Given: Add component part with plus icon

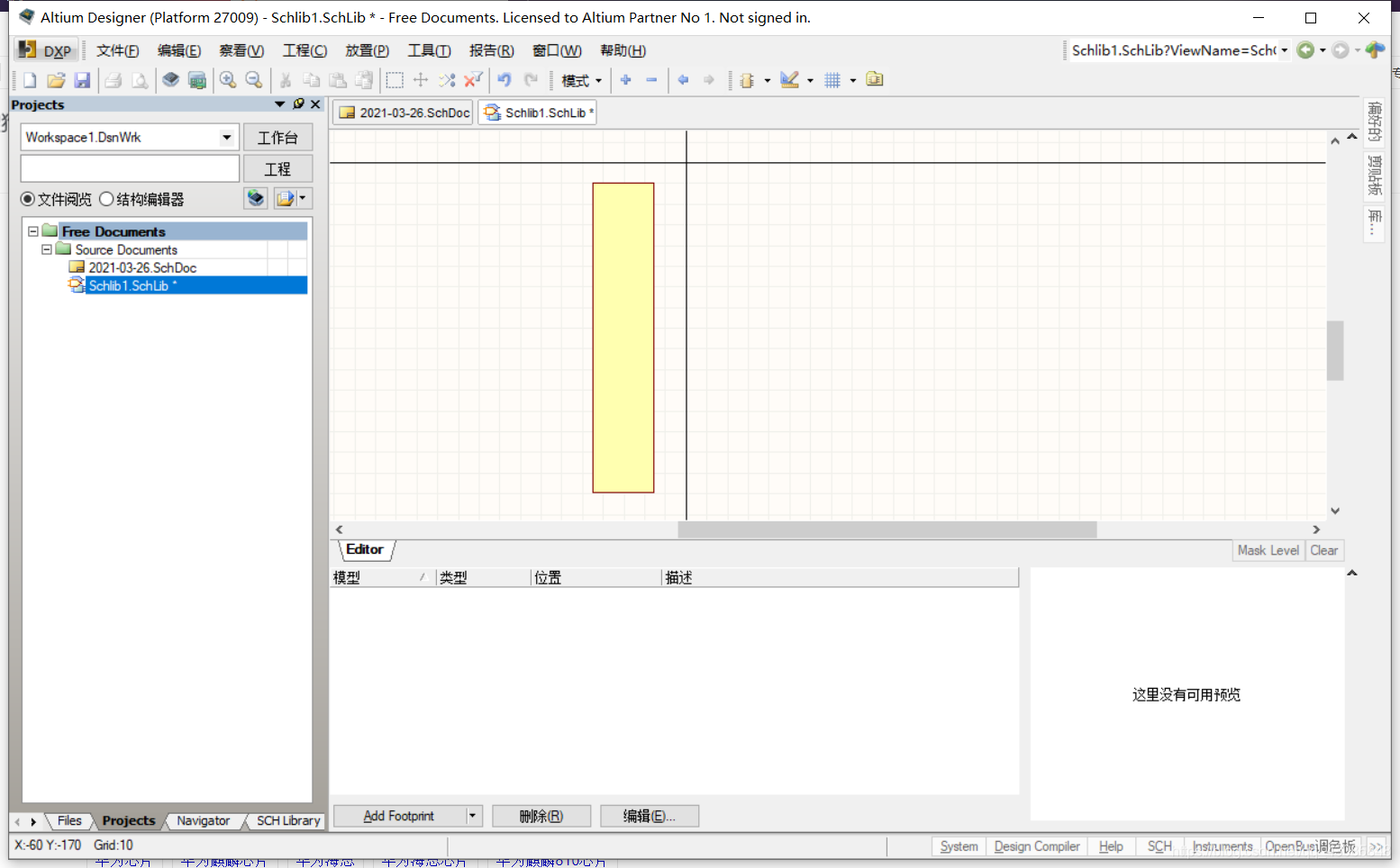Looking at the screenshot, I should (x=626, y=80).
